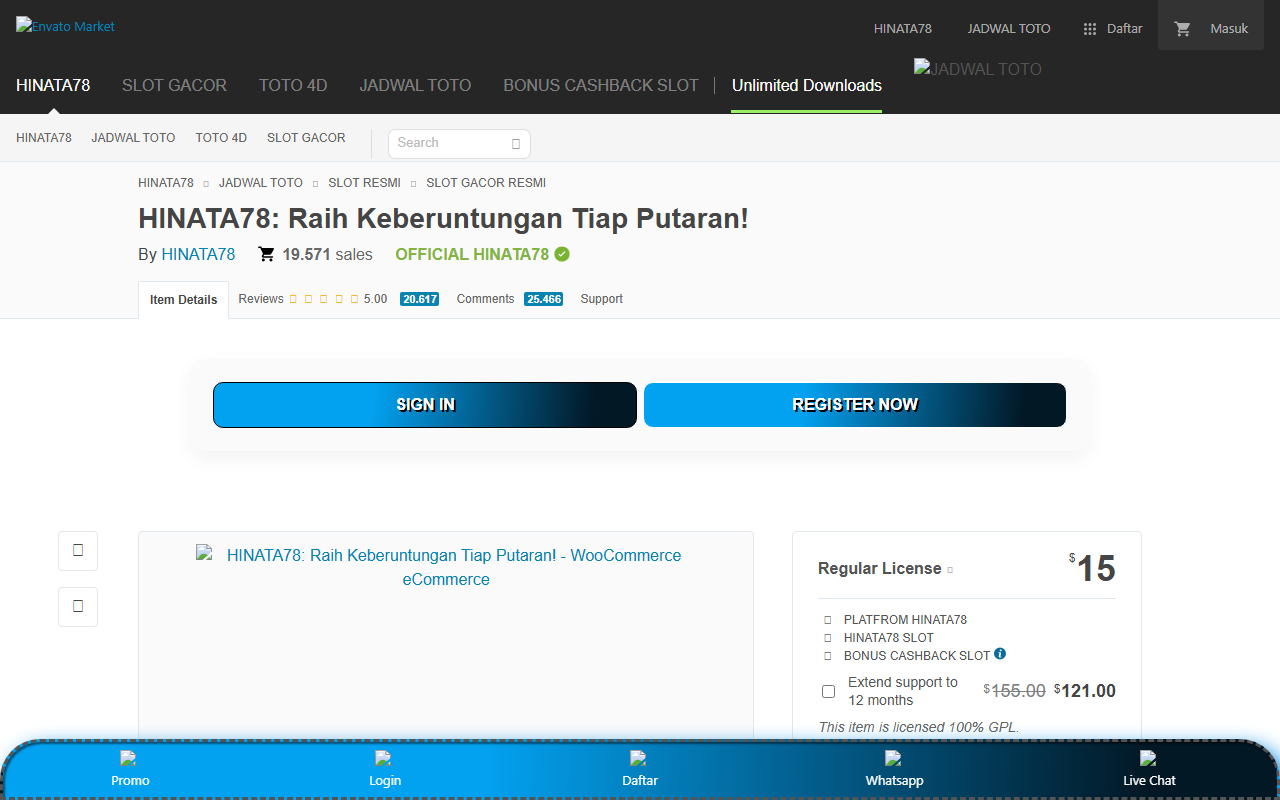This screenshot has width=1280, height=800.
Task: Click the SLOT RESMI breadcrumb
Action: (364, 183)
